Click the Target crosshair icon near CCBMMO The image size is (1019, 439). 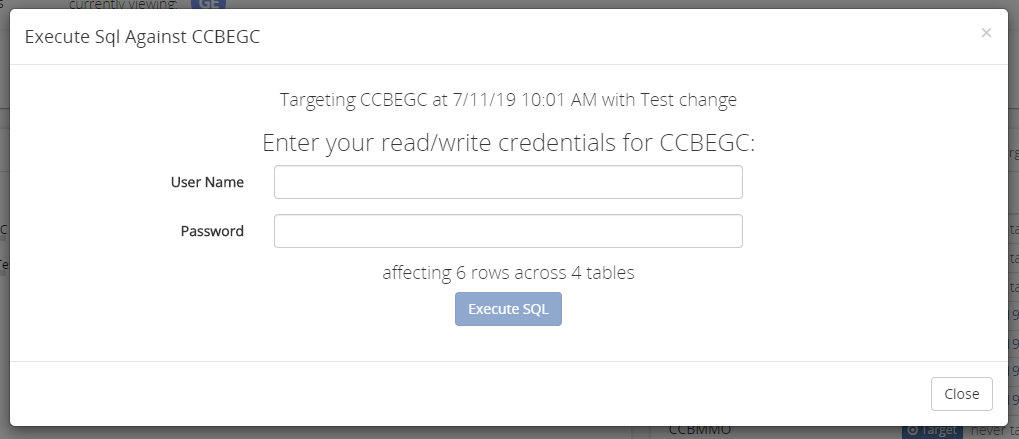pos(912,430)
